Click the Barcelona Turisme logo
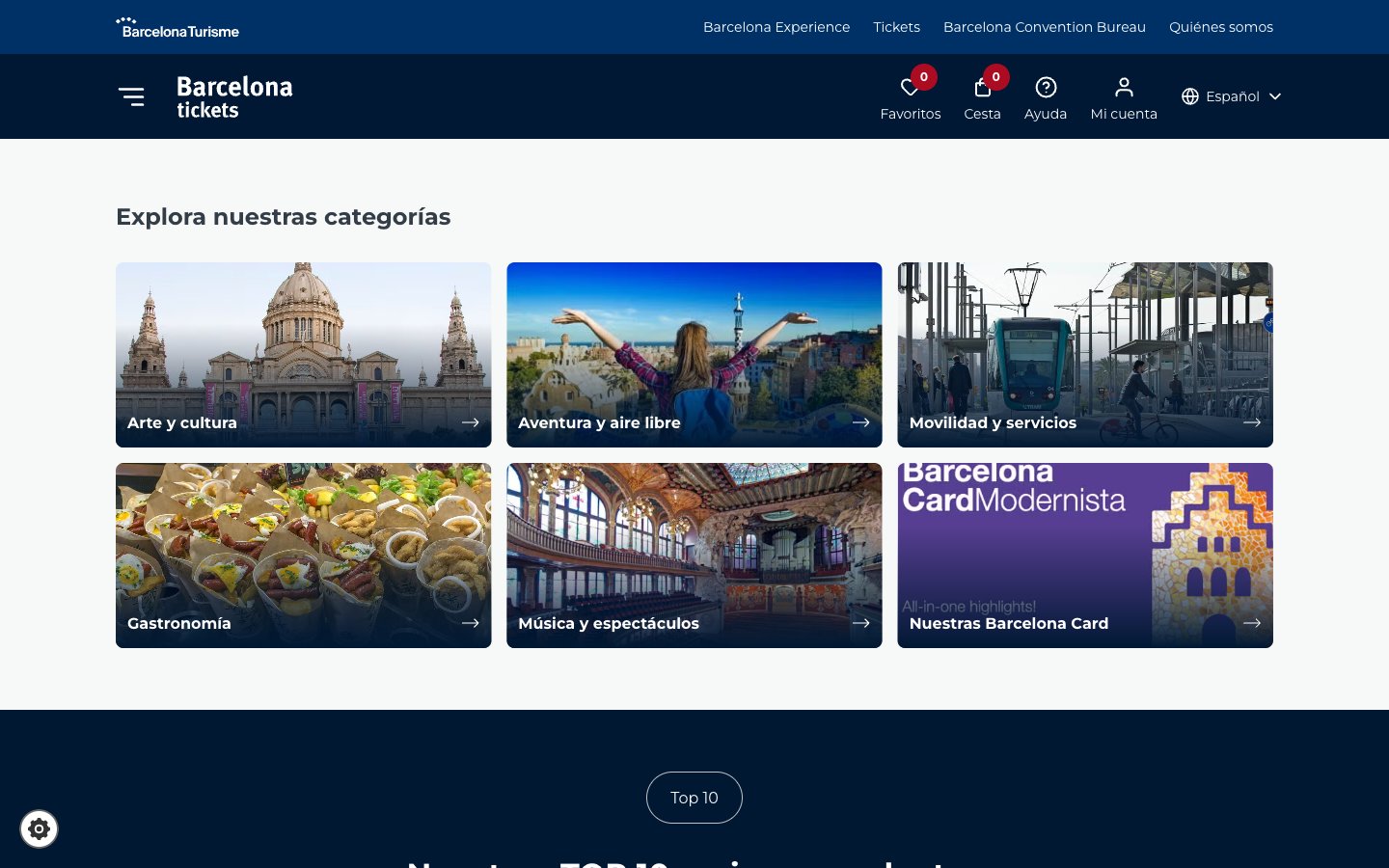This screenshot has height=868, width=1389. (177, 27)
